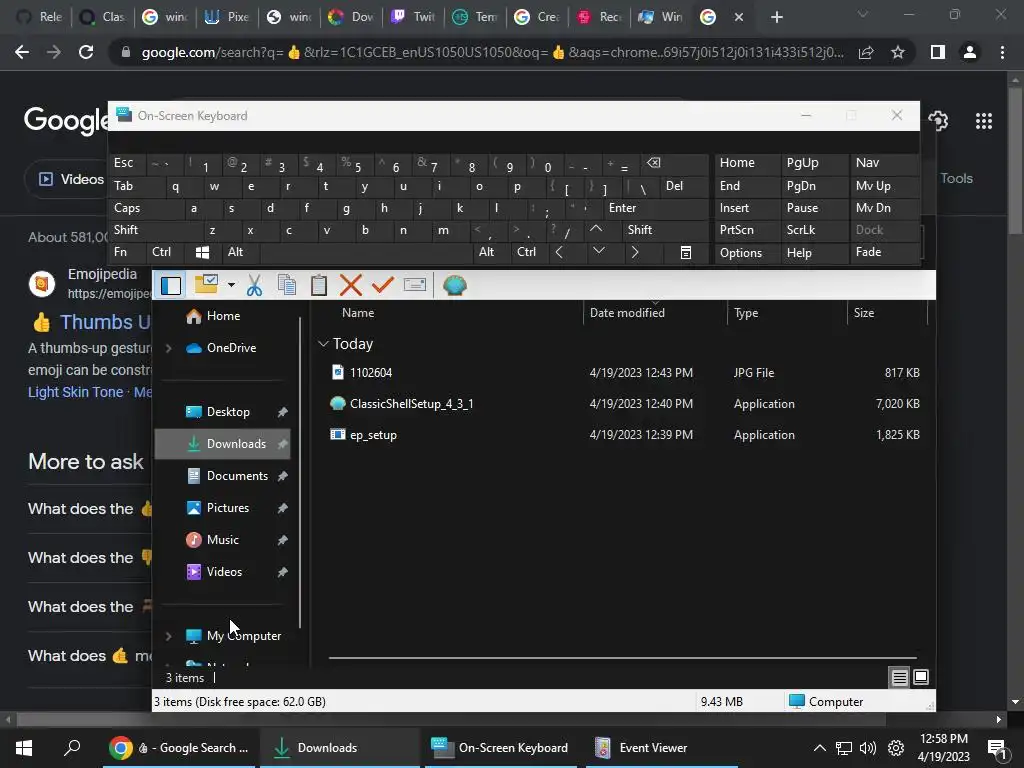Open Documents folder in sidebar
Screen dimensions: 1024x768
(x=237, y=476)
